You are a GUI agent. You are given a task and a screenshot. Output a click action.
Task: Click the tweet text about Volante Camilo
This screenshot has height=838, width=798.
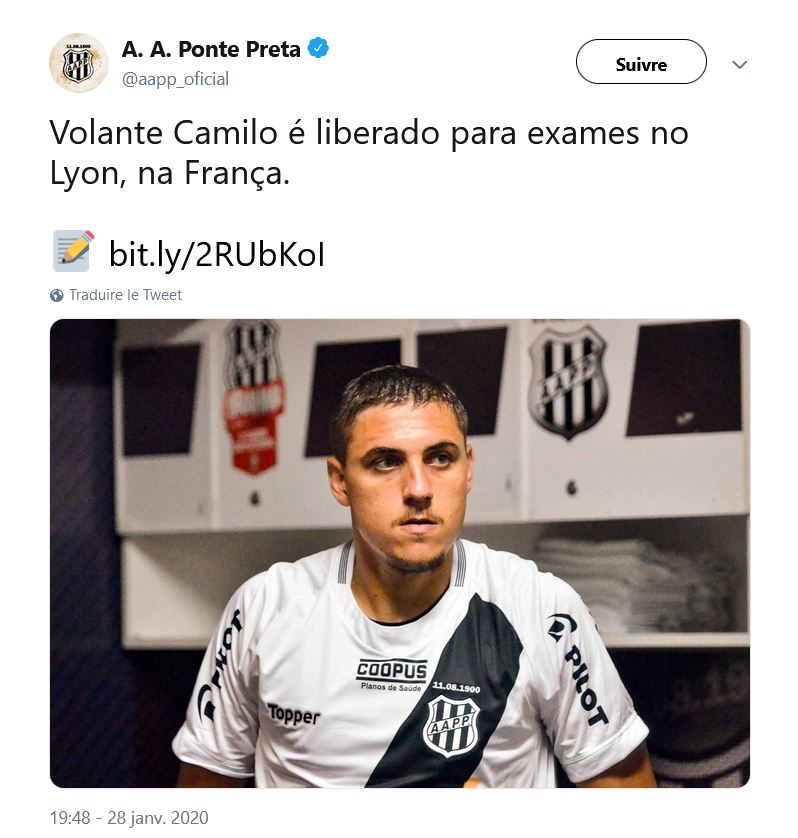tap(369, 153)
